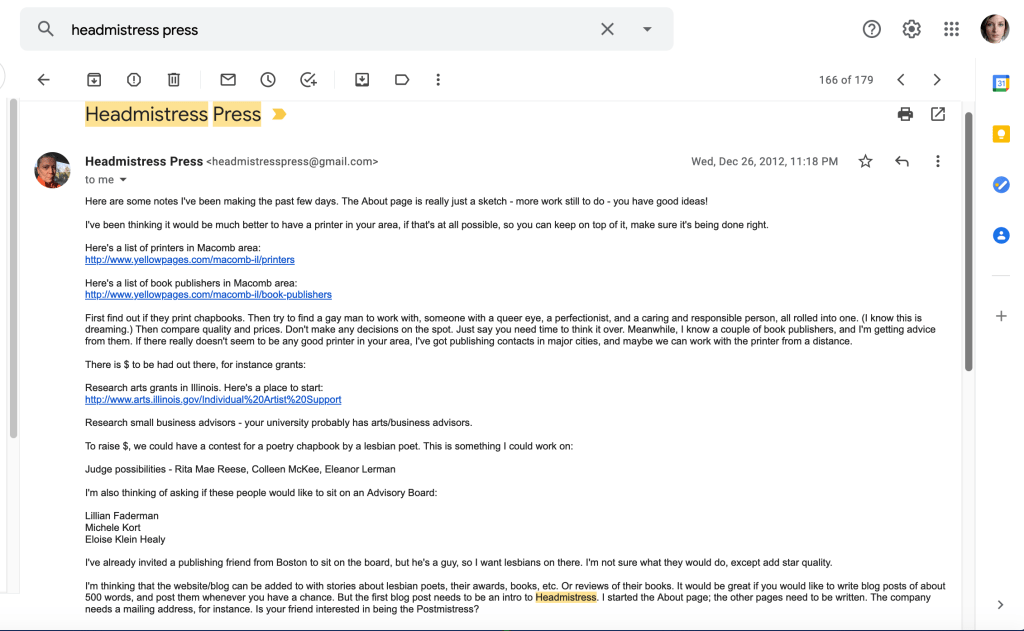
Task: Print all using the printer icon
Action: pyautogui.click(x=905, y=114)
